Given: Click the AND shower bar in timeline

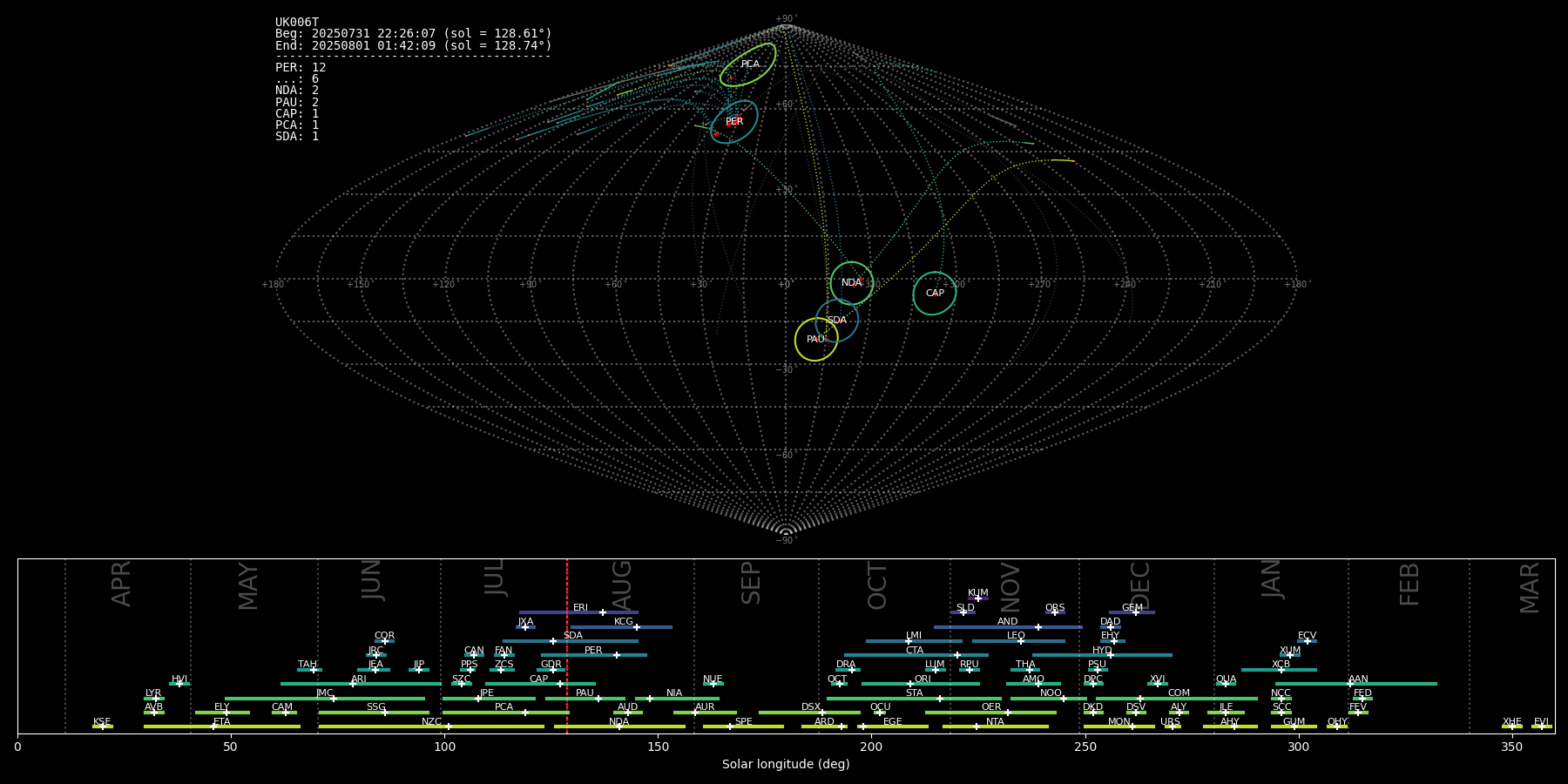Looking at the screenshot, I should coord(1008,626).
